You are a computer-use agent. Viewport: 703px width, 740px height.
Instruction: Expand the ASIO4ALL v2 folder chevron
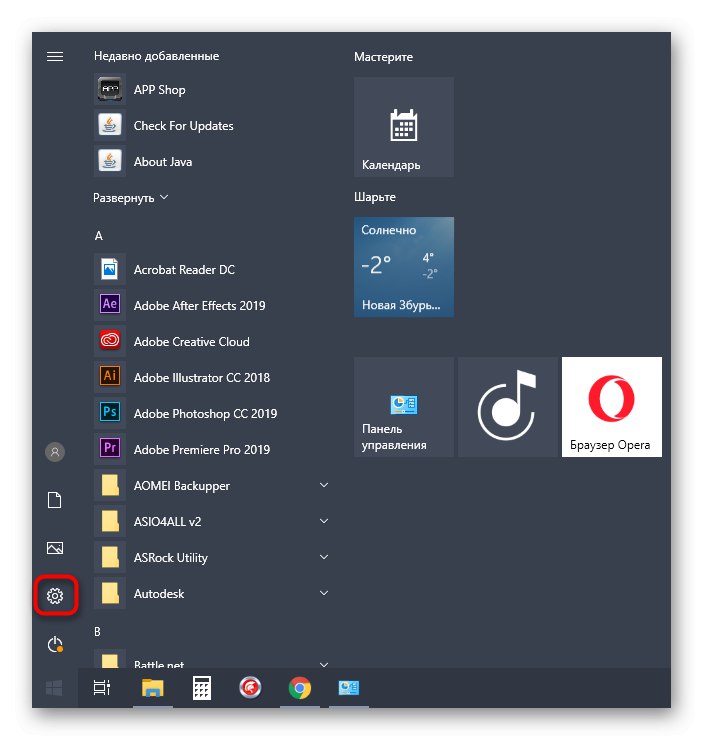coord(324,521)
